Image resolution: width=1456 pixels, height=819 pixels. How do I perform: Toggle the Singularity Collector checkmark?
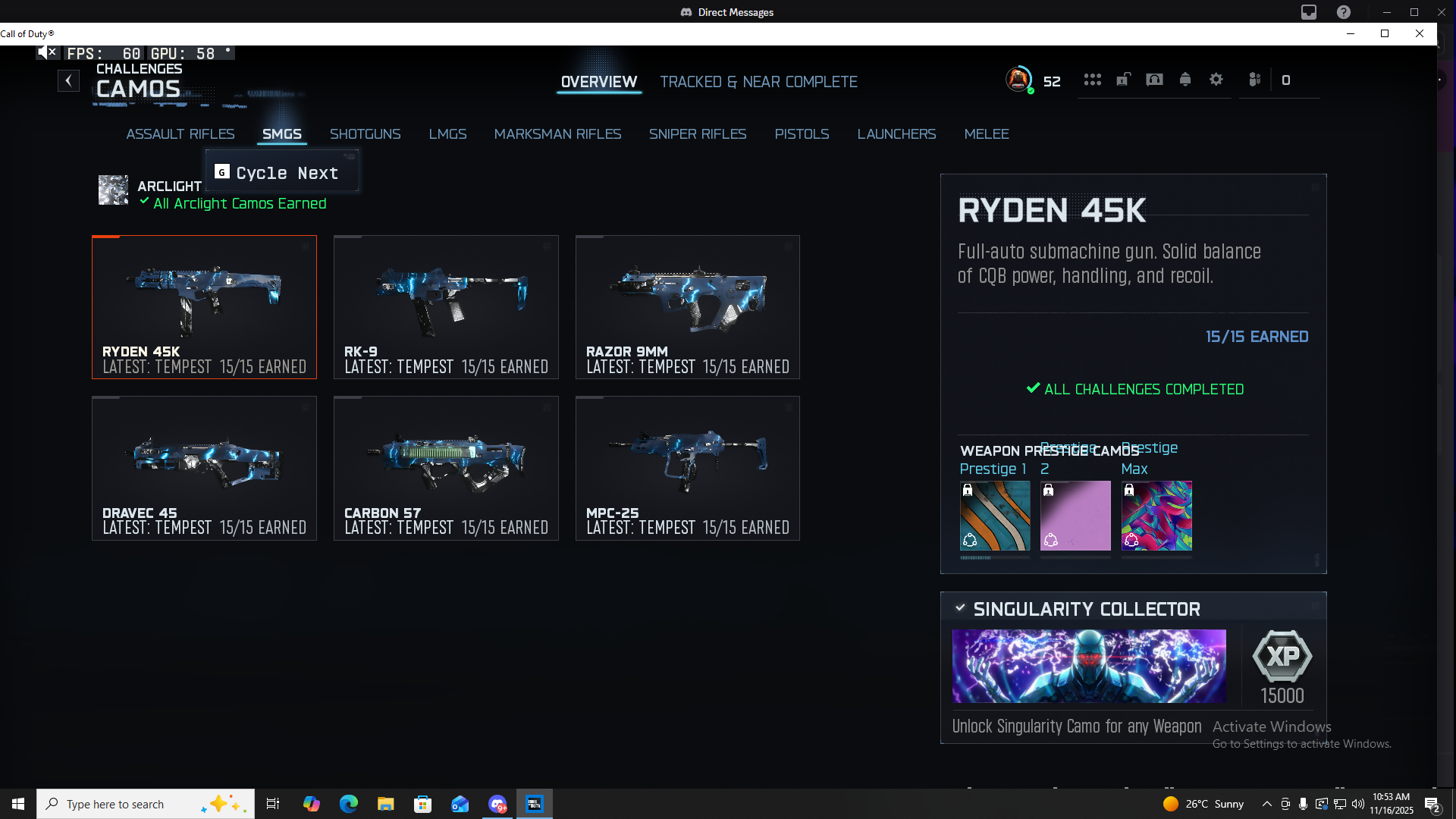pos(960,608)
